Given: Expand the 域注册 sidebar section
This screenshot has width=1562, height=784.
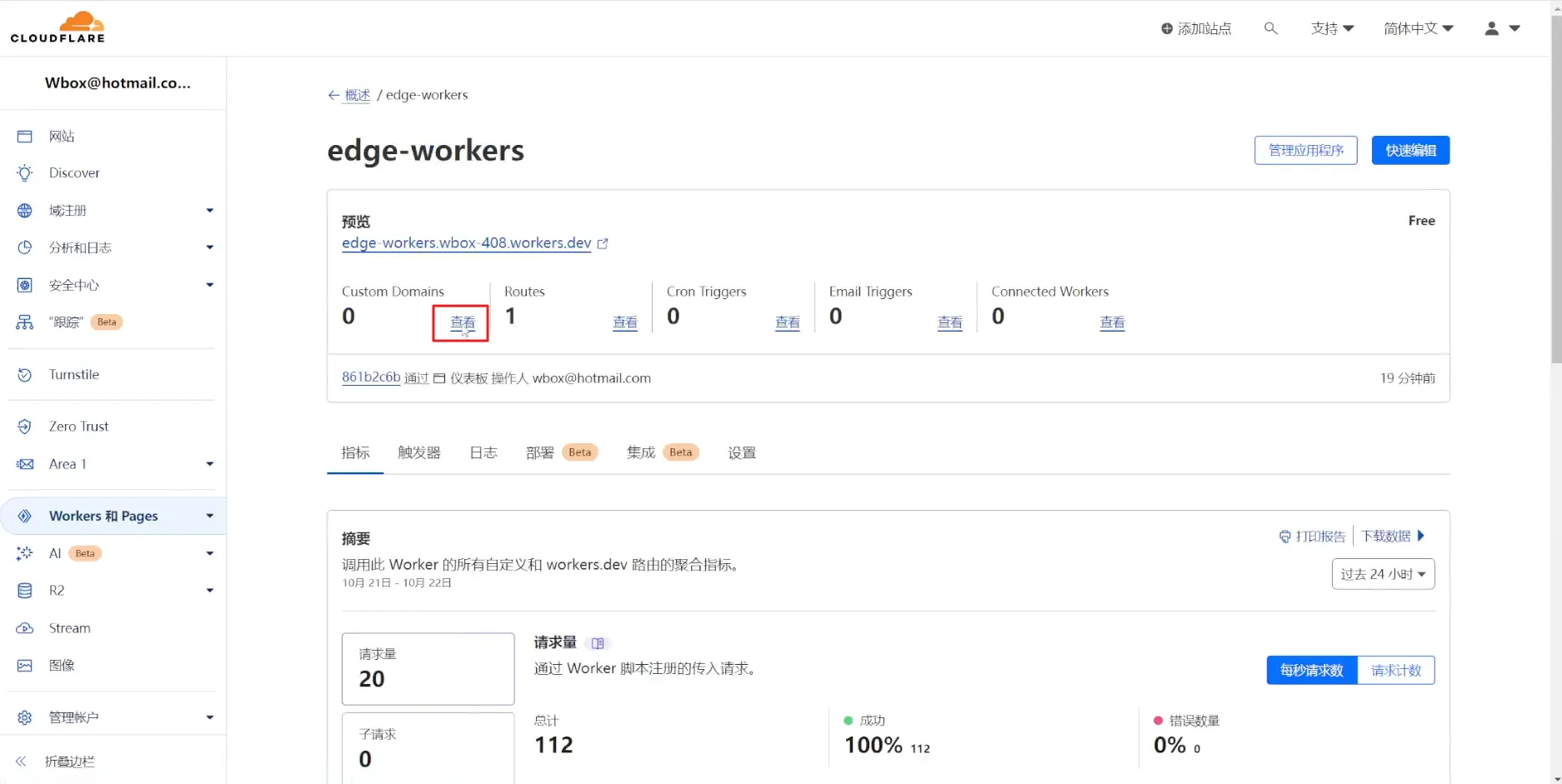Looking at the screenshot, I should coord(210,211).
